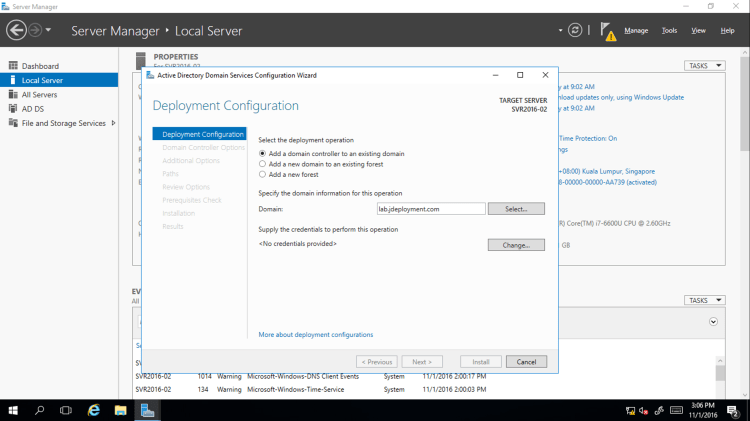Viewport: 750px width, 421px height.
Task: Open Internet Explorer from the taskbar
Action: pyautogui.click(x=94, y=410)
